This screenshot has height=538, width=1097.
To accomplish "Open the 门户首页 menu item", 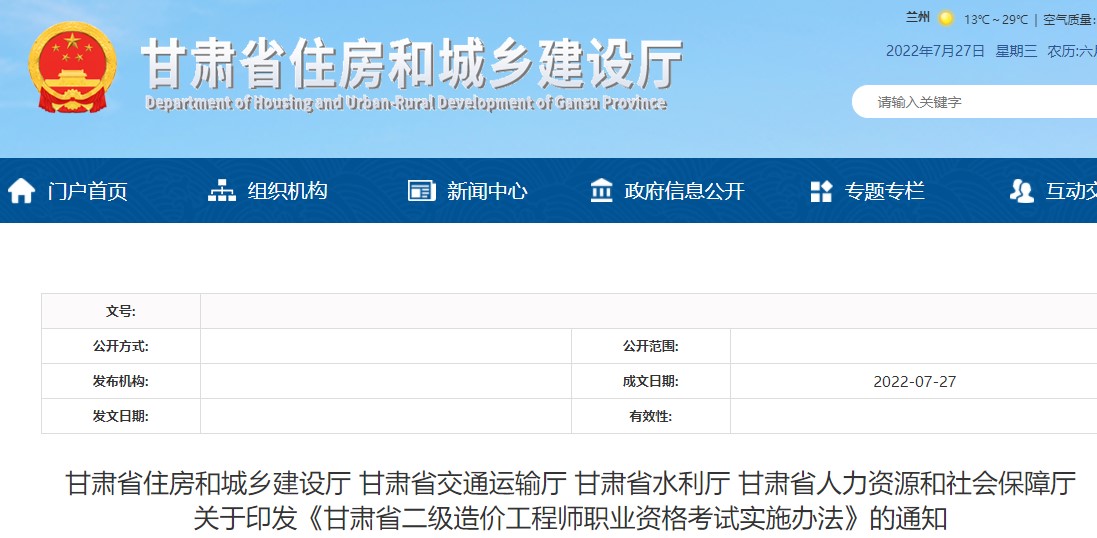I will [87, 191].
